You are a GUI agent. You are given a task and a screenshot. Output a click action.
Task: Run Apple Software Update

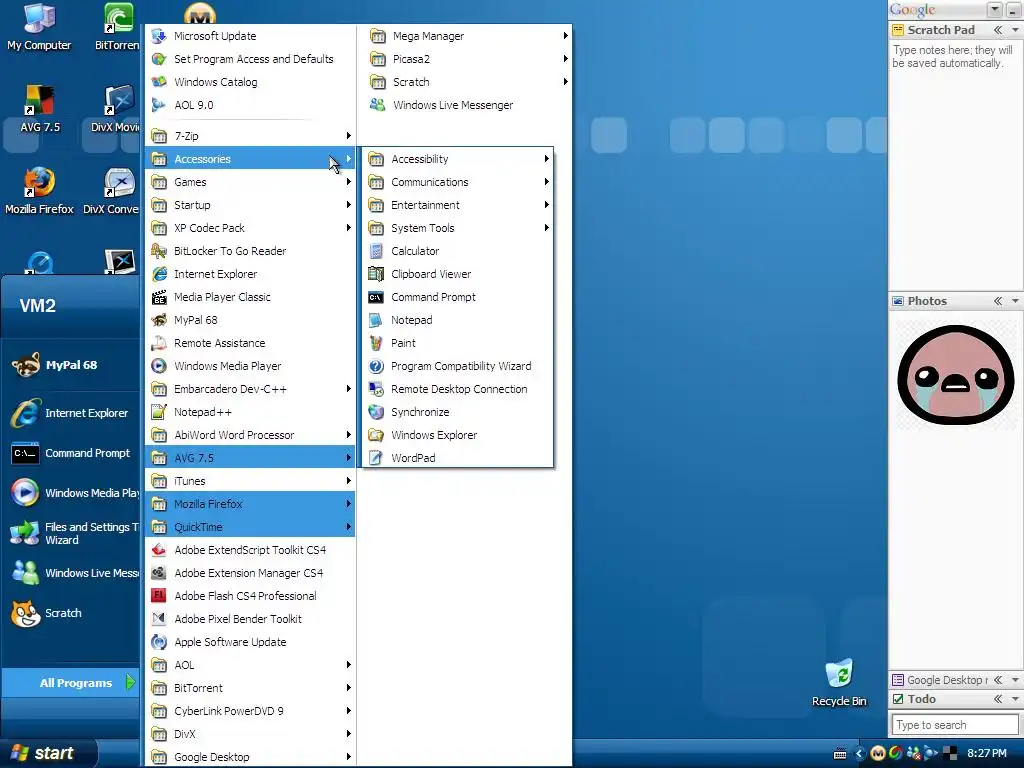pyautogui.click(x=251, y=642)
